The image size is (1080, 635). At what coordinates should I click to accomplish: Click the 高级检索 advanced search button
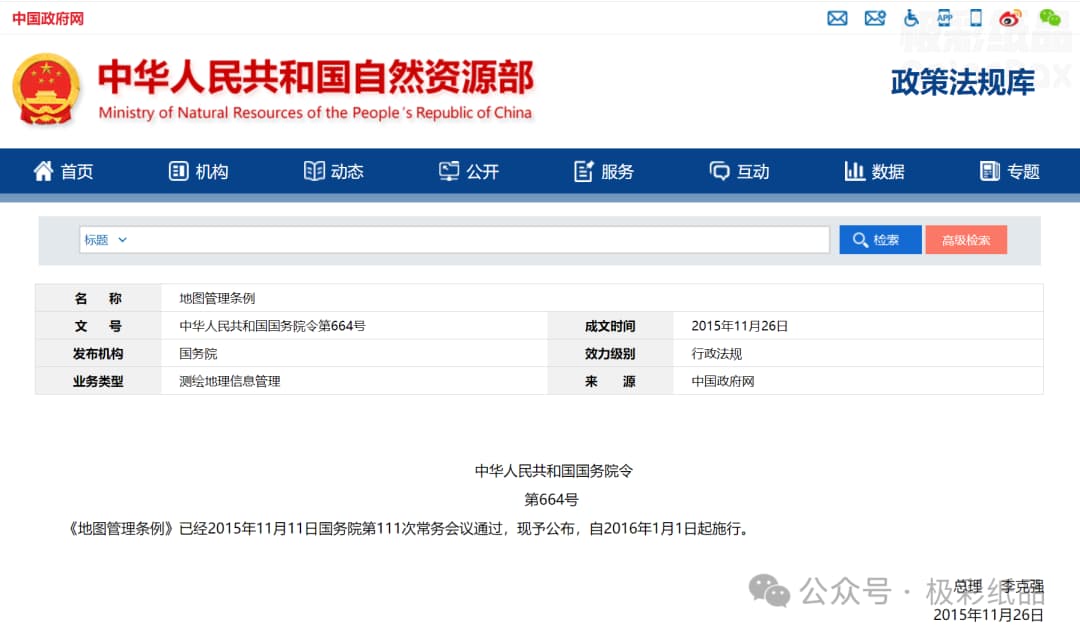[966, 240]
